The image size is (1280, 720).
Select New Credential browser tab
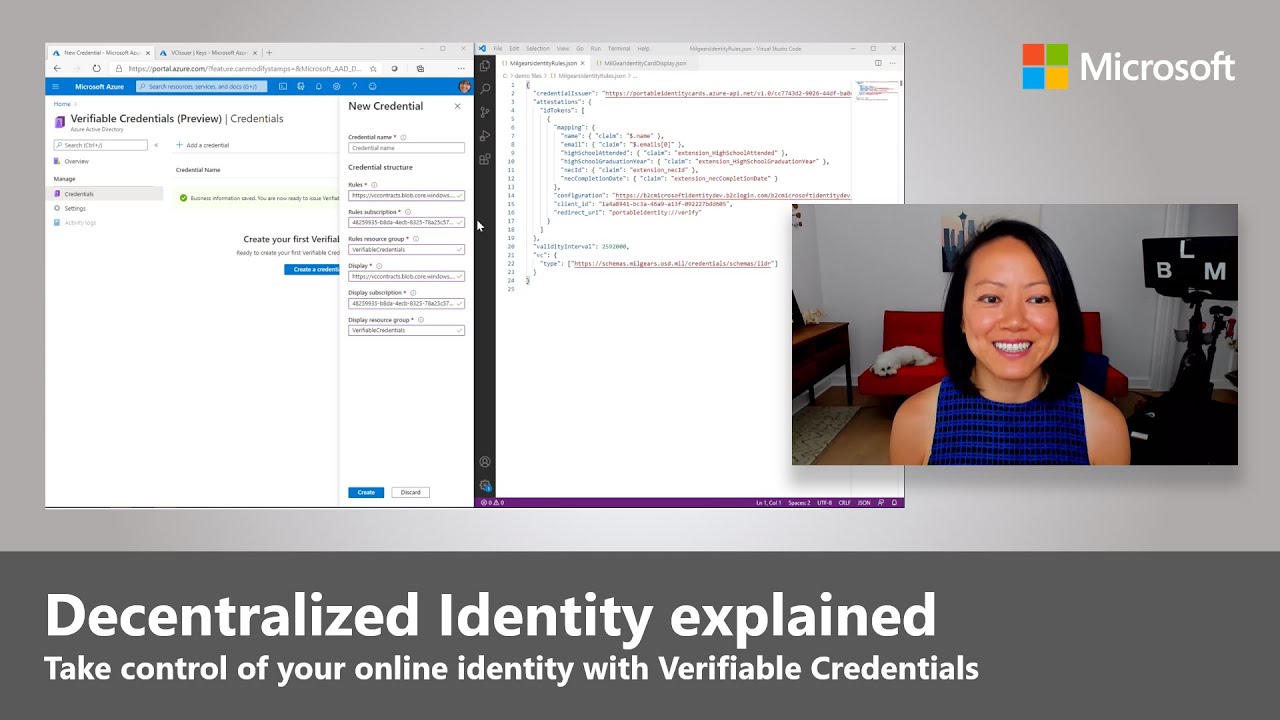[100, 52]
